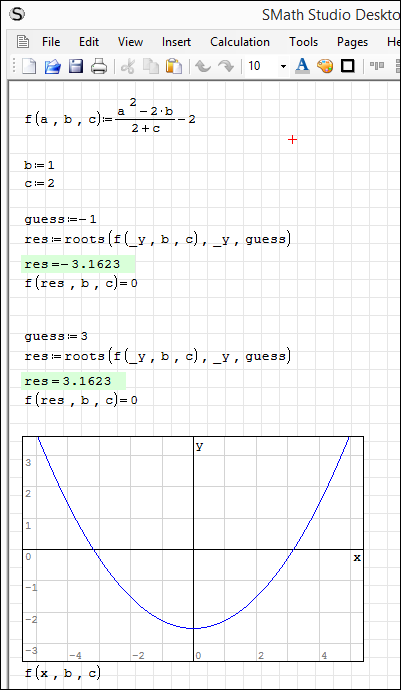Redo action with forward arrow icon
This screenshot has height=690, width=401.
pyautogui.click(x=226, y=66)
